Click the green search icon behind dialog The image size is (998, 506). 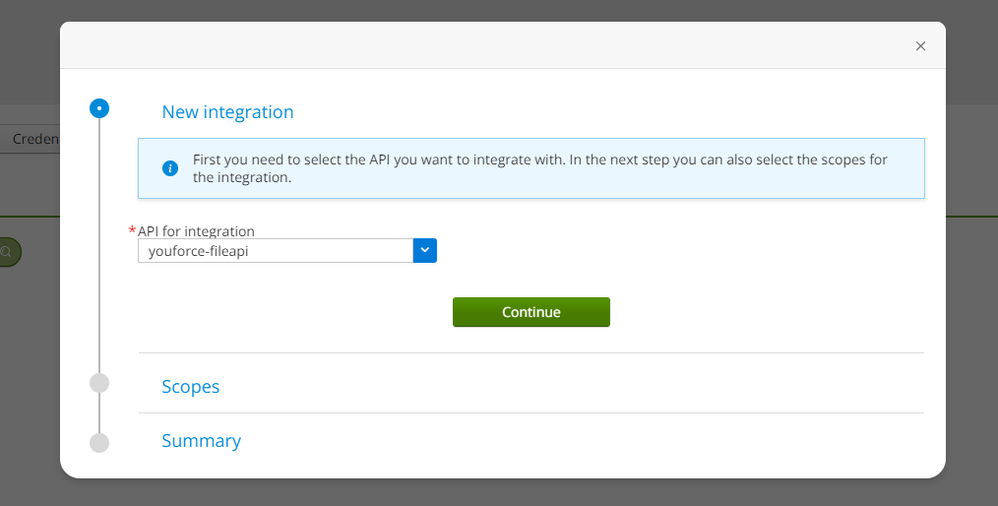coord(8,252)
